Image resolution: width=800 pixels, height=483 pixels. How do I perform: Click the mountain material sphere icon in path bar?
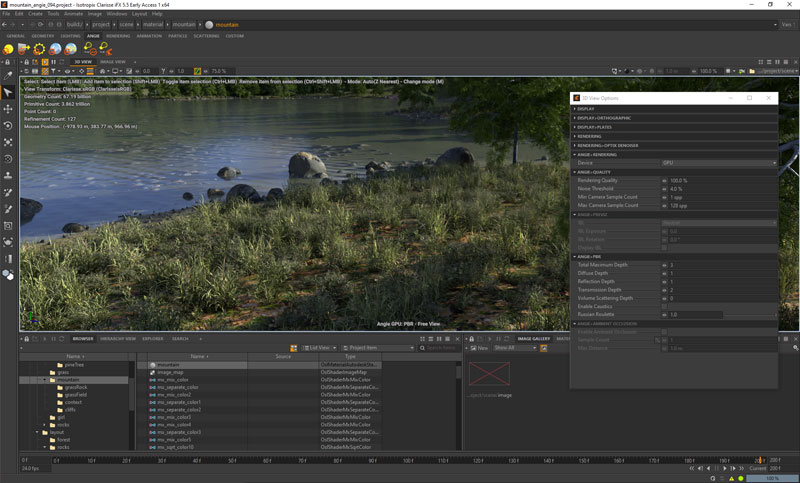tap(210, 24)
